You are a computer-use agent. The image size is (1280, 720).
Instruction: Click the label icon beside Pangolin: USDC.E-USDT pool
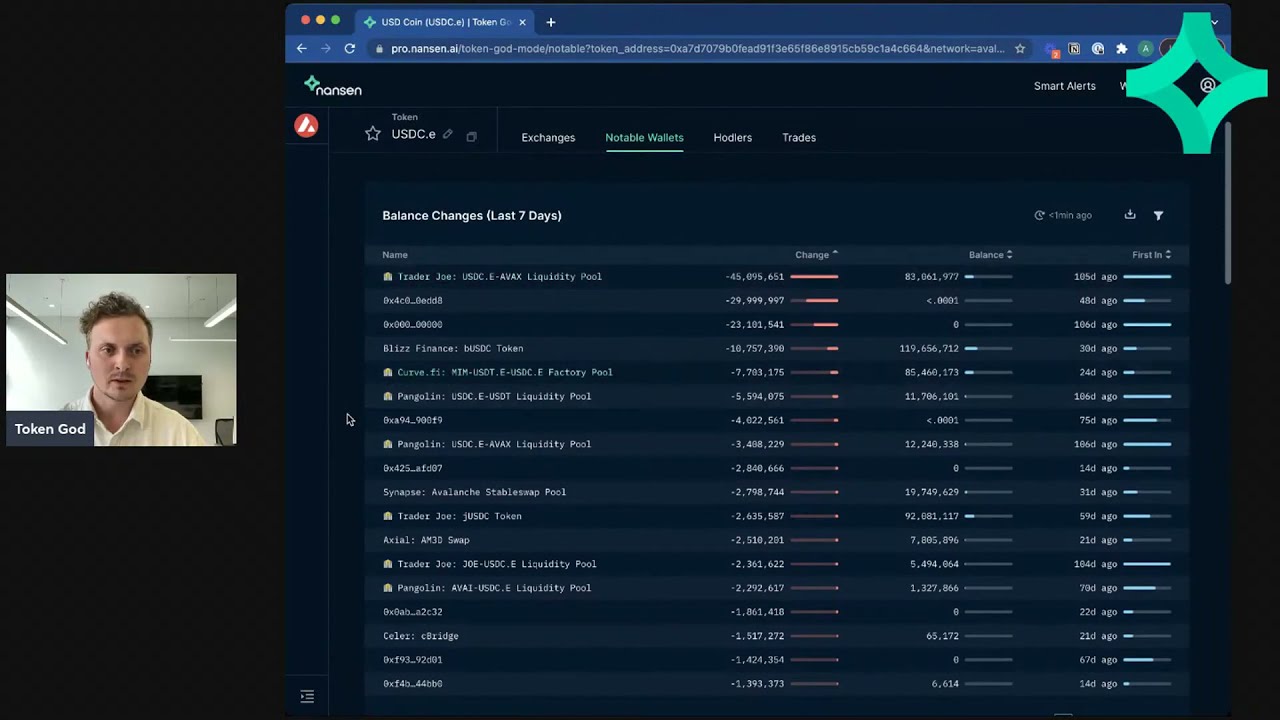point(388,396)
